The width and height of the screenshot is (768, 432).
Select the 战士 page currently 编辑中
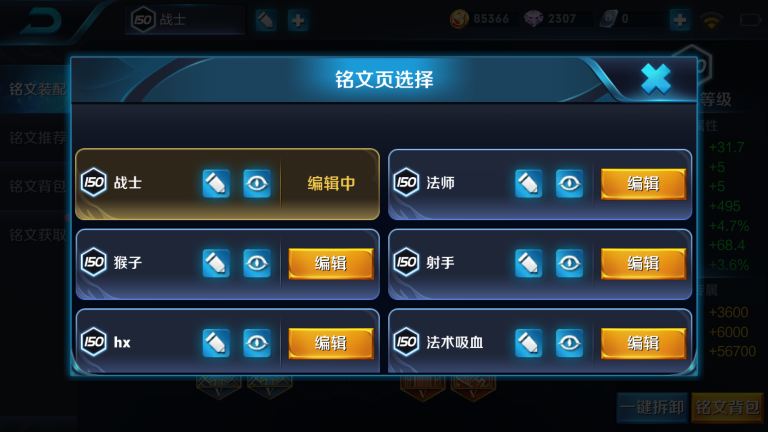(227, 184)
